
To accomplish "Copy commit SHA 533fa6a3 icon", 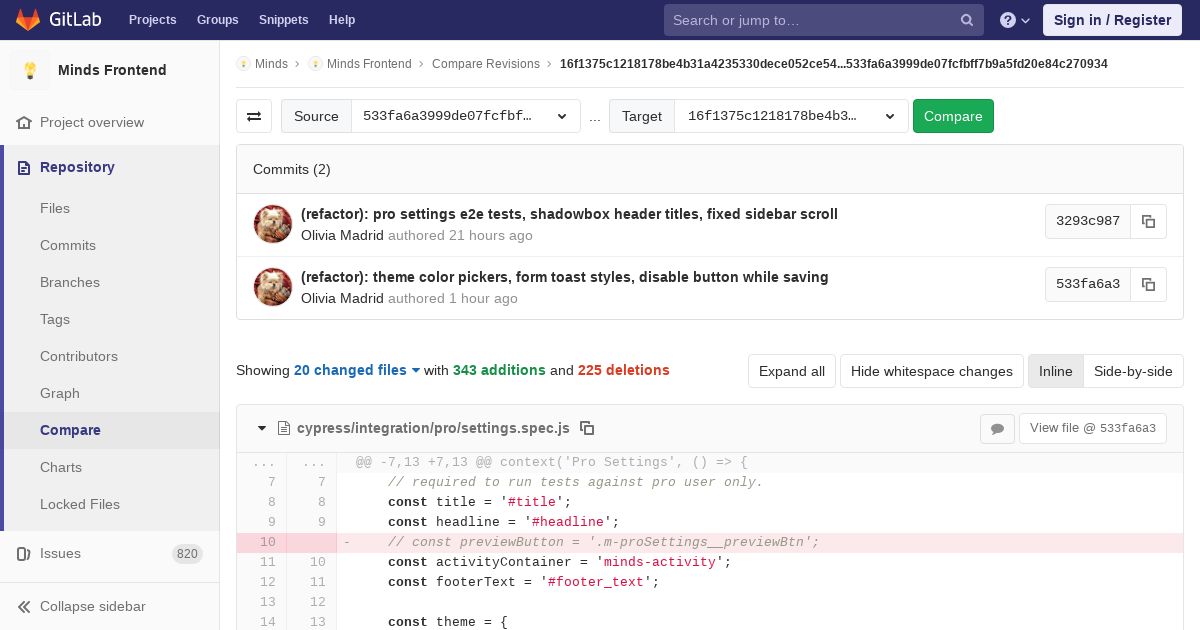I will pyautogui.click(x=1148, y=284).
